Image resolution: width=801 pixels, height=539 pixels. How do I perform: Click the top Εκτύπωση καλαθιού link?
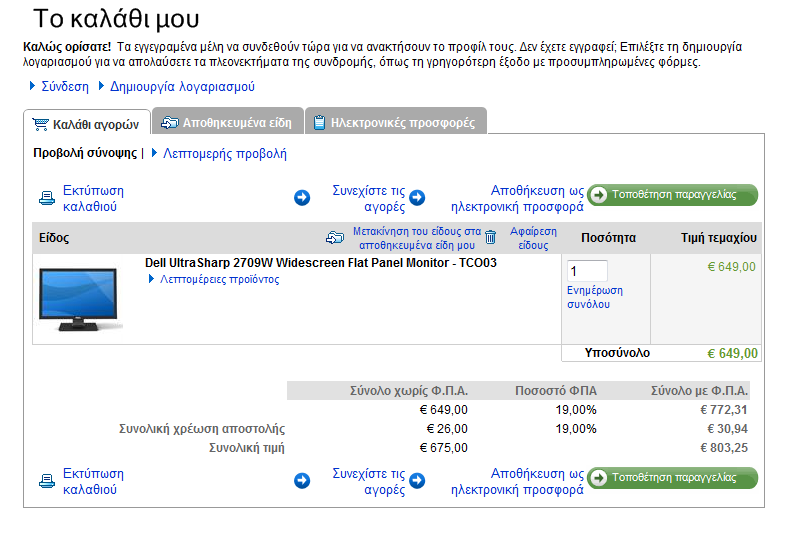tap(93, 198)
